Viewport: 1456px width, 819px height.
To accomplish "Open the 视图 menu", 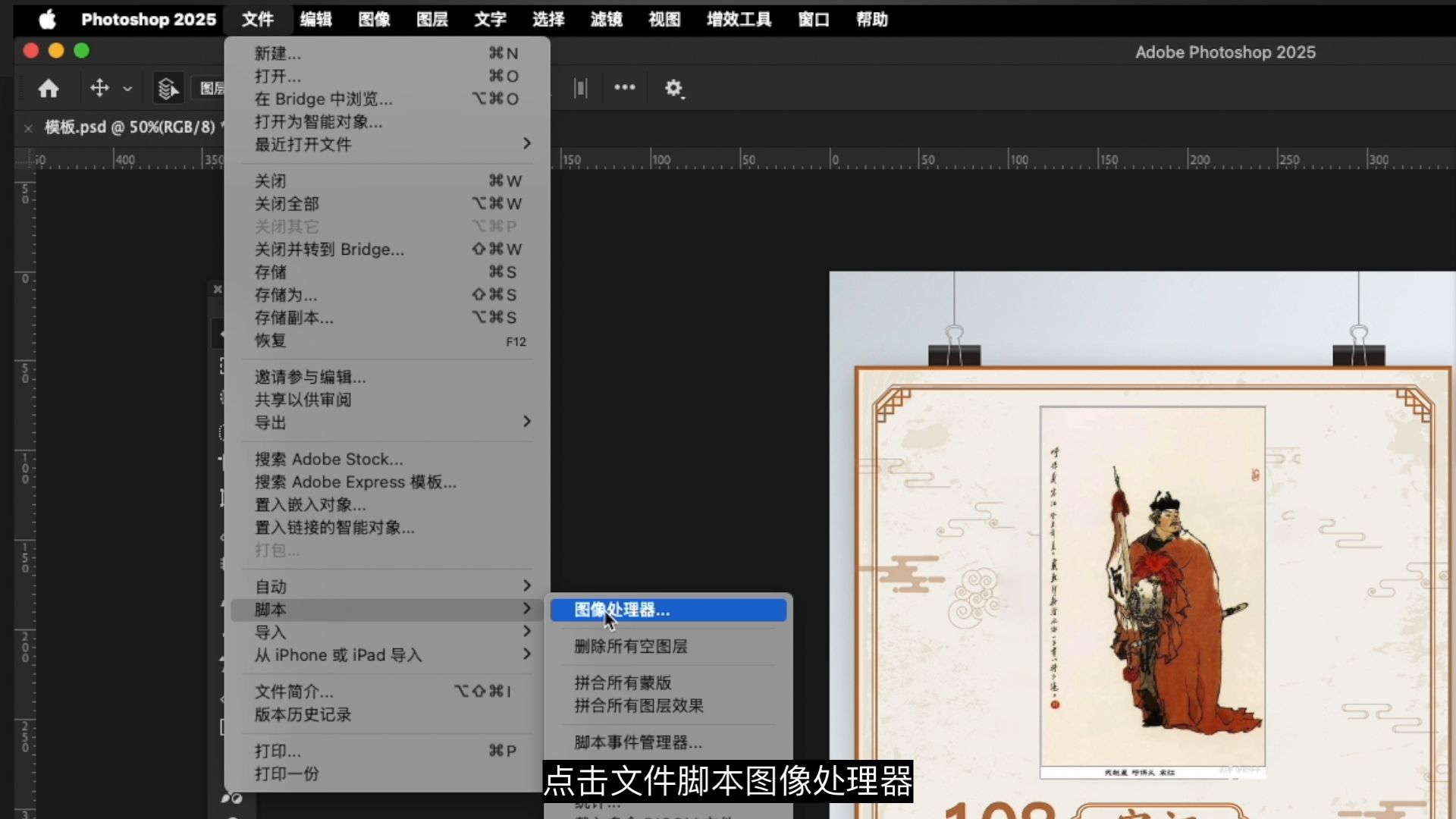I will tap(664, 19).
